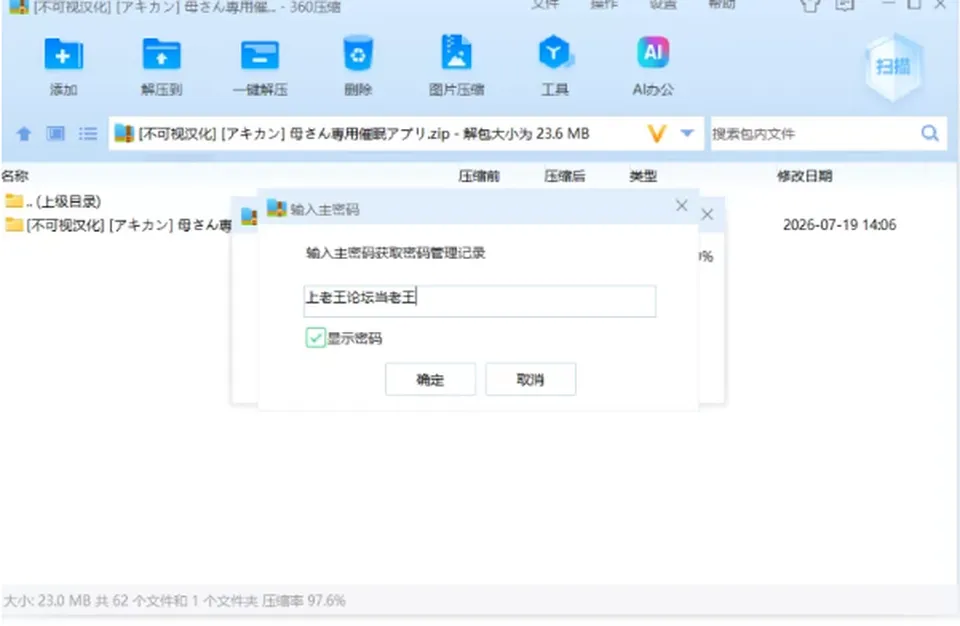Click the orange V icon in path bar
Image resolution: width=960 pixels, height=626 pixels.
click(657, 133)
